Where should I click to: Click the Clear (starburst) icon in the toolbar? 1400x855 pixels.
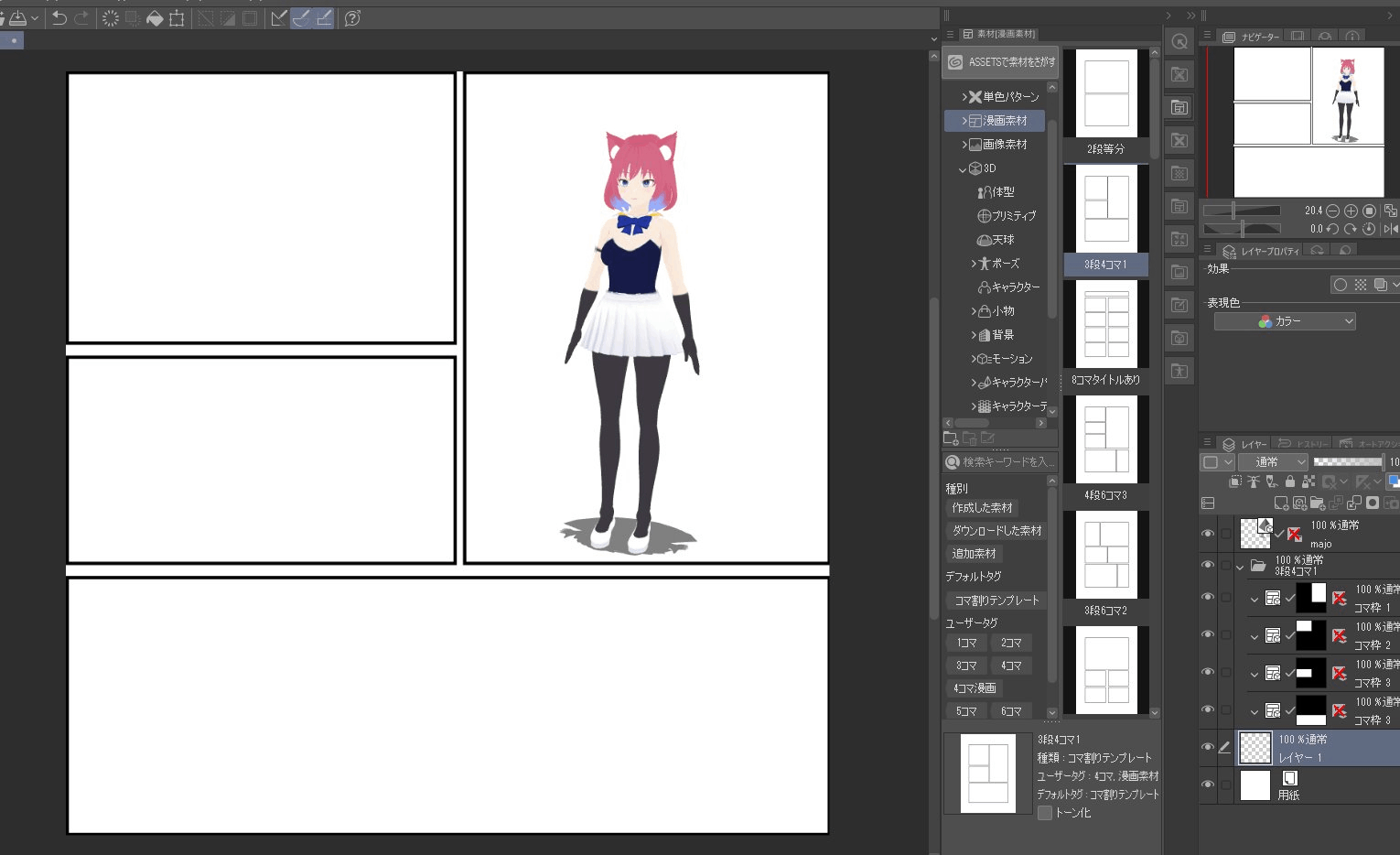coord(110,18)
